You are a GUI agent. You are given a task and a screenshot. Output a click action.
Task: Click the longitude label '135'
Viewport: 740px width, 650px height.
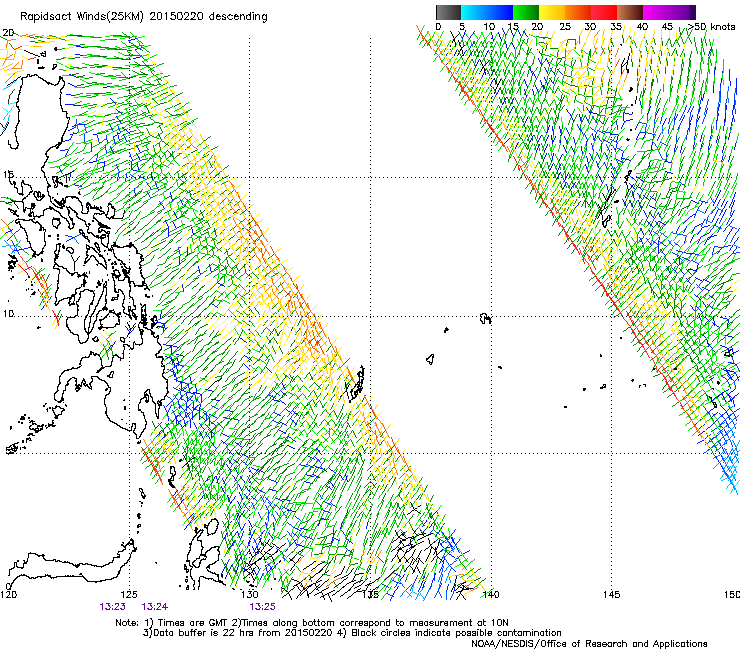click(x=370, y=594)
